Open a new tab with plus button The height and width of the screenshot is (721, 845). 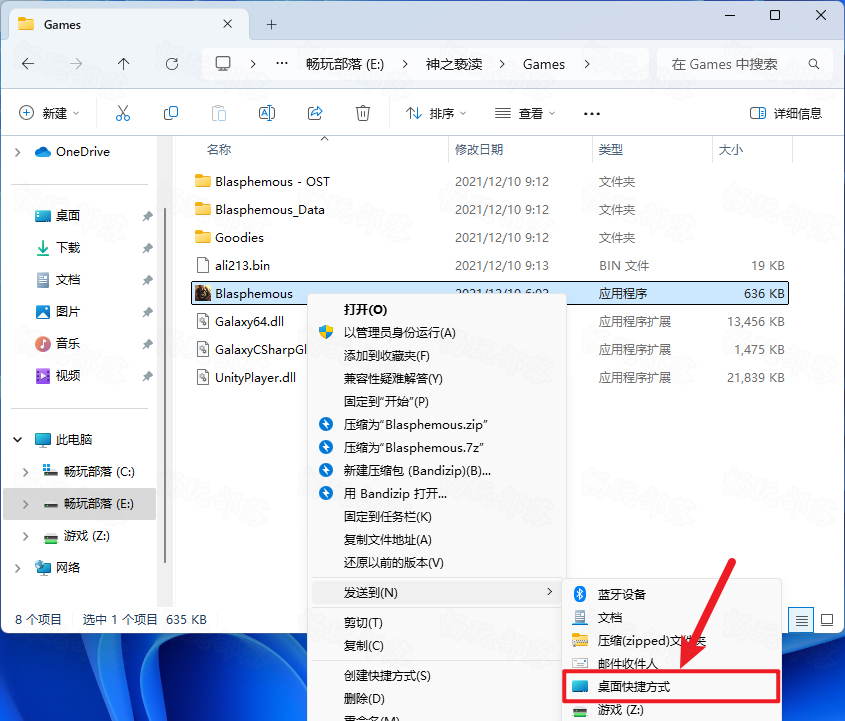coord(272,24)
